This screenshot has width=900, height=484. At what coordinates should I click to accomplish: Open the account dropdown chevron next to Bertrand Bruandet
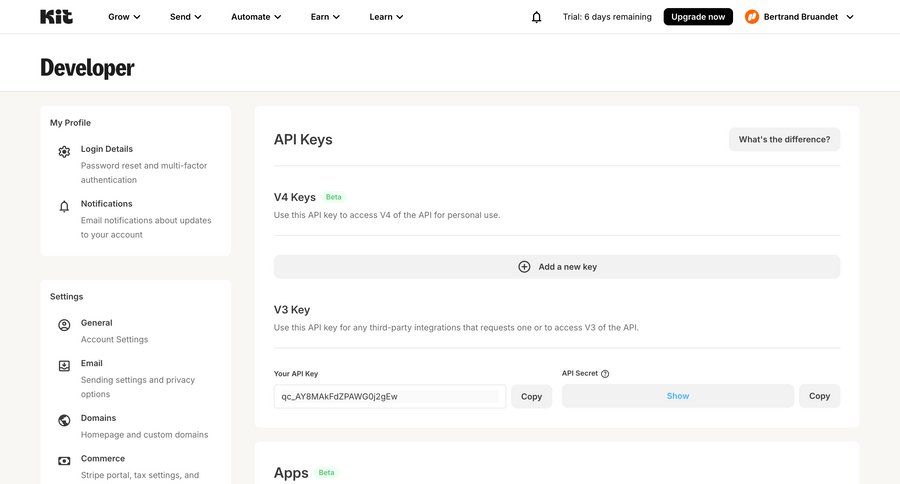pyautogui.click(x=850, y=17)
